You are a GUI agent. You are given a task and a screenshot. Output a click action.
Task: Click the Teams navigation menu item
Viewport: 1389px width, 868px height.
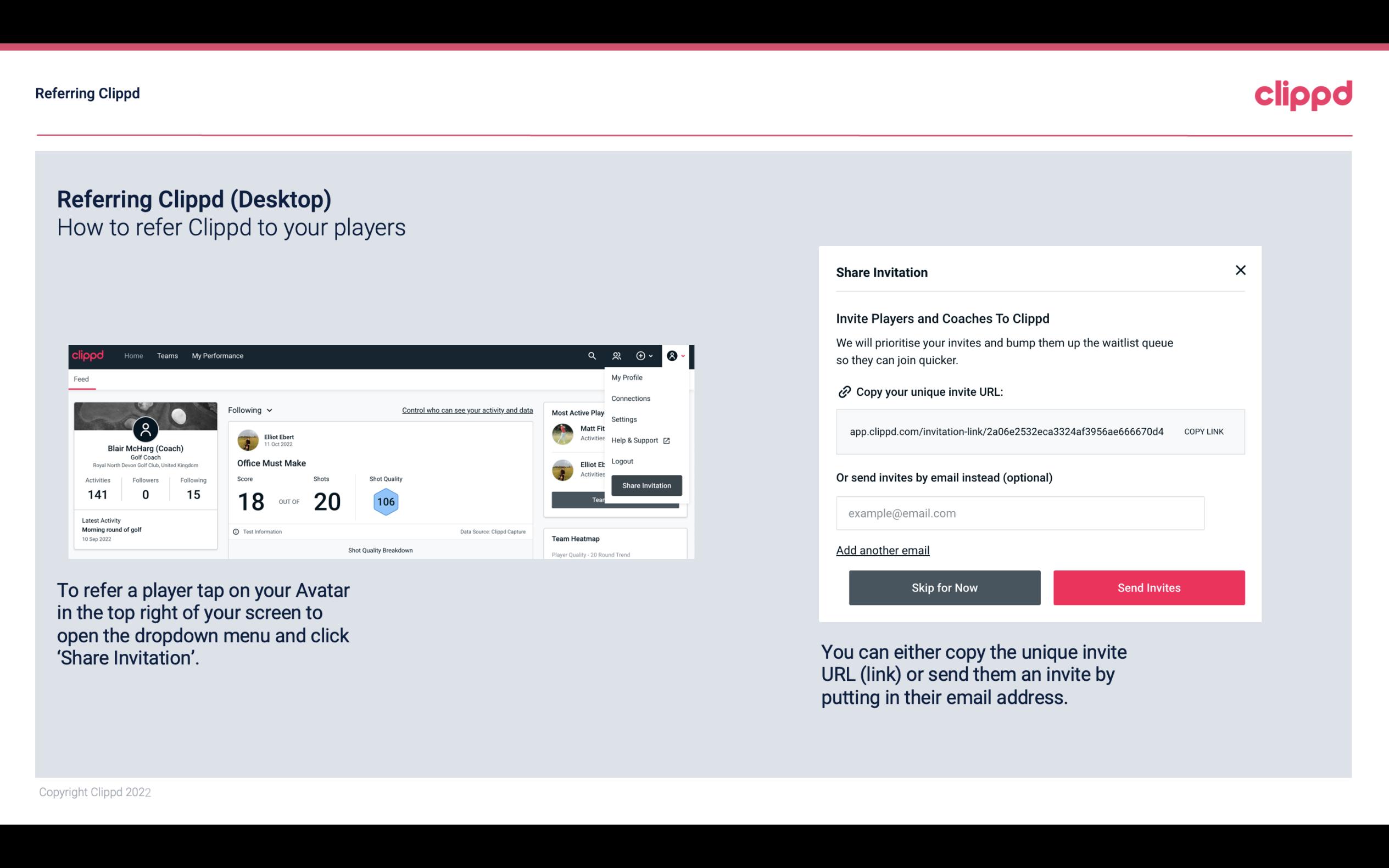point(167,356)
